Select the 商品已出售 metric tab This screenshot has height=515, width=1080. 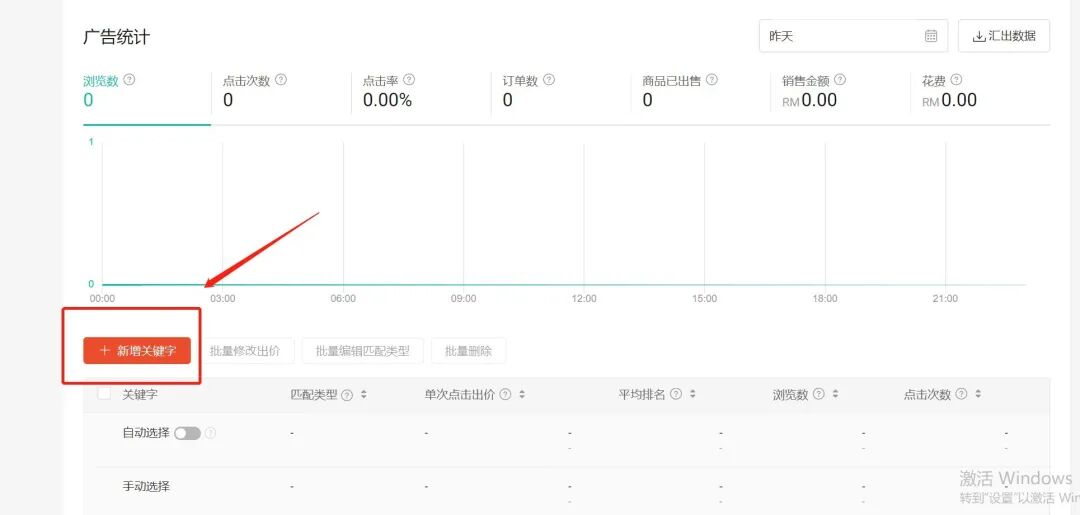coord(701,91)
